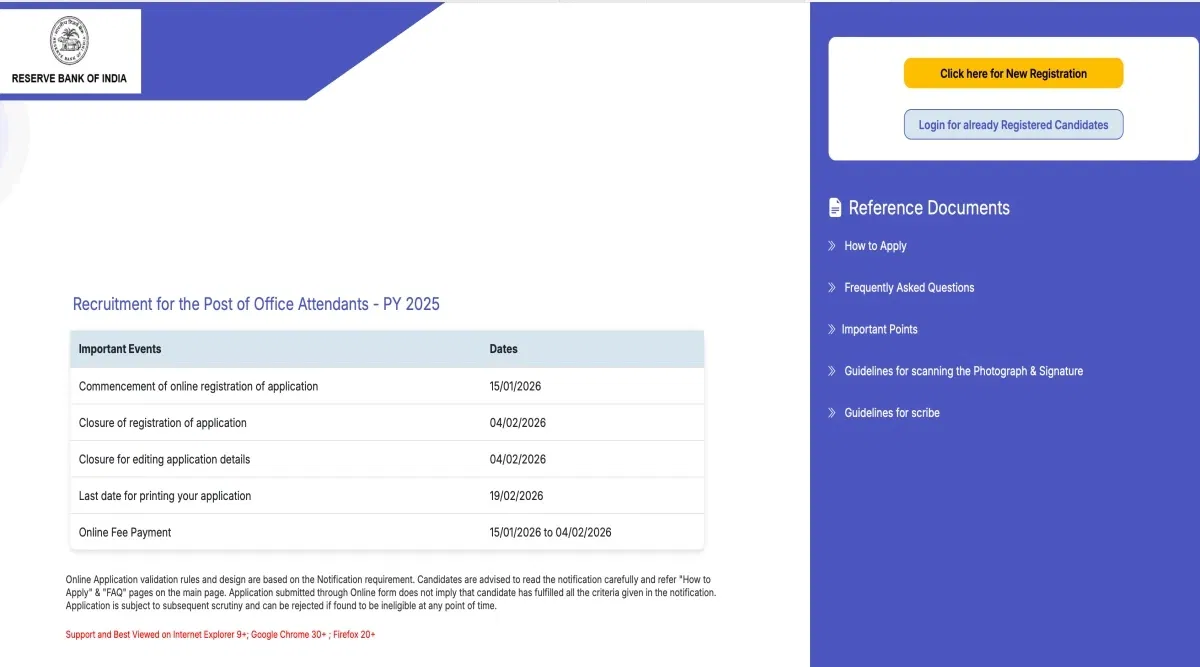Select the Online Fee Payment table row
Screen dimensions: 1200x667
click(x=387, y=532)
